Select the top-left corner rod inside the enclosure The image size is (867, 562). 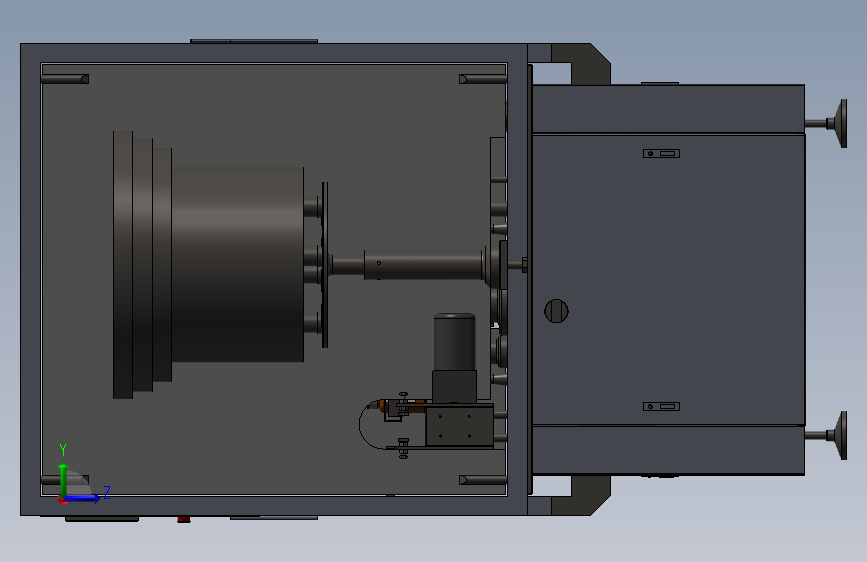coord(65,79)
